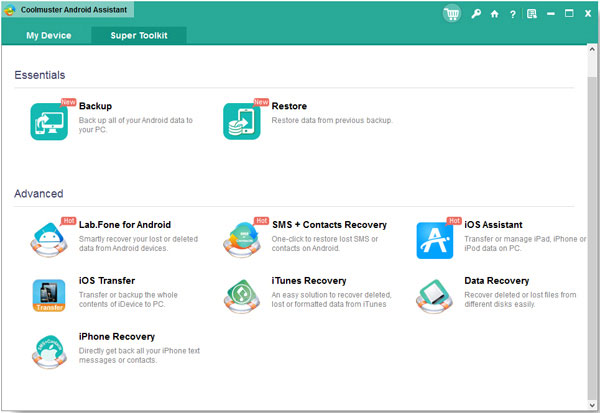Switch to the My Device tab
This screenshot has width=600, height=413.
click(x=49, y=36)
